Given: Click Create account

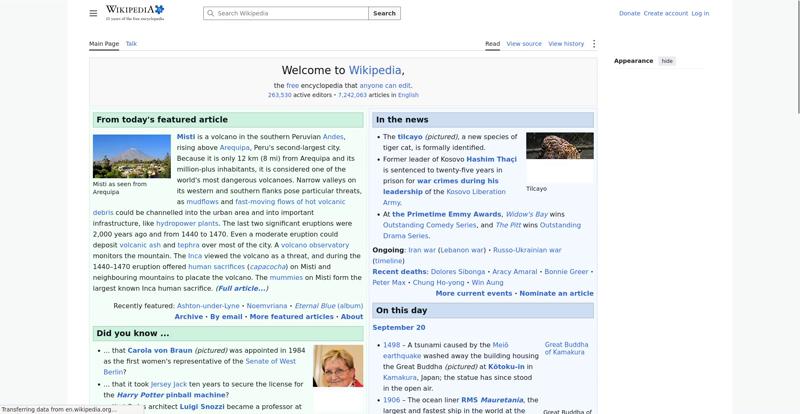Looking at the screenshot, I should click(665, 13).
